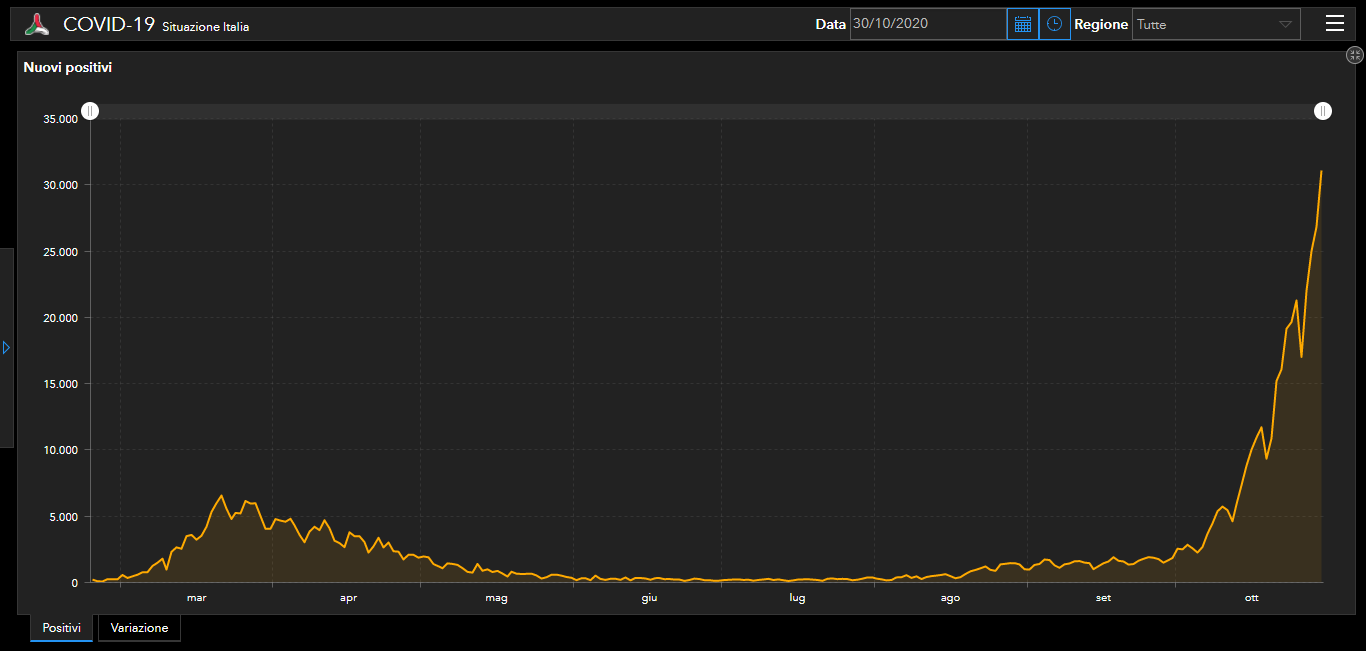Viewport: 1366px width, 651px height.
Task: Open the Regione dropdown showing Tutte
Action: [x=1205, y=24]
